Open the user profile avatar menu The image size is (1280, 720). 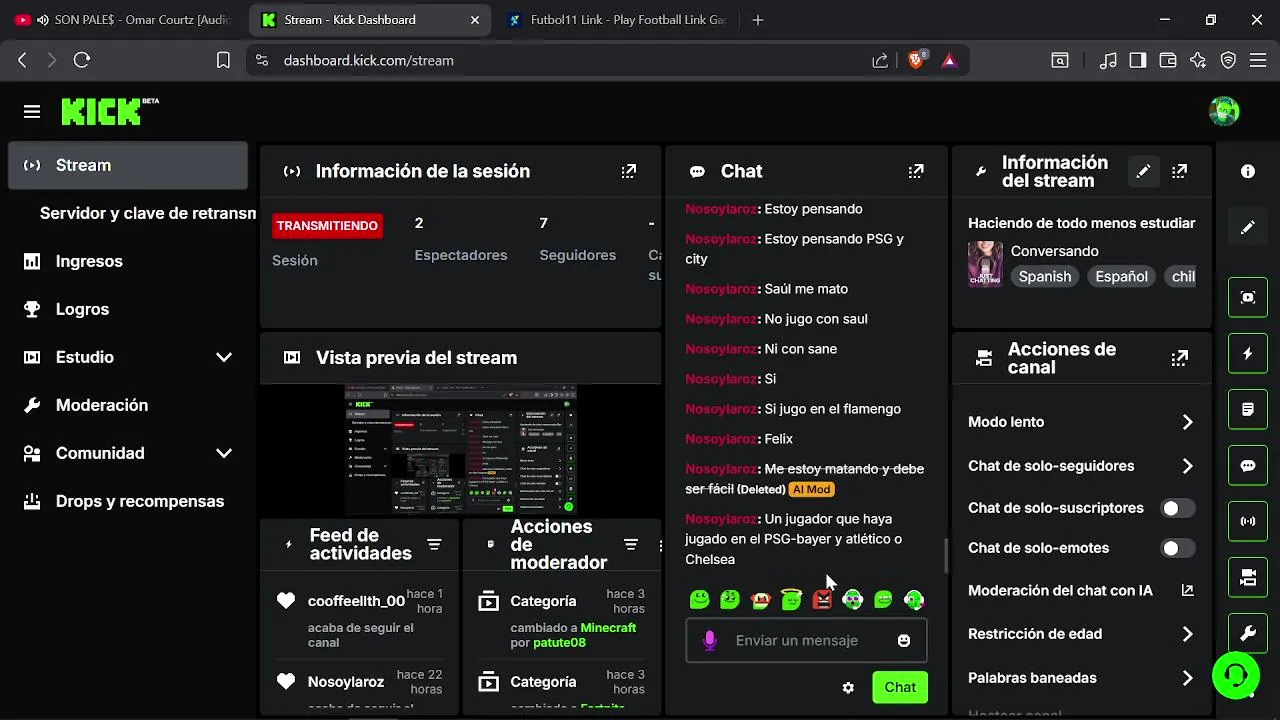(x=1224, y=111)
